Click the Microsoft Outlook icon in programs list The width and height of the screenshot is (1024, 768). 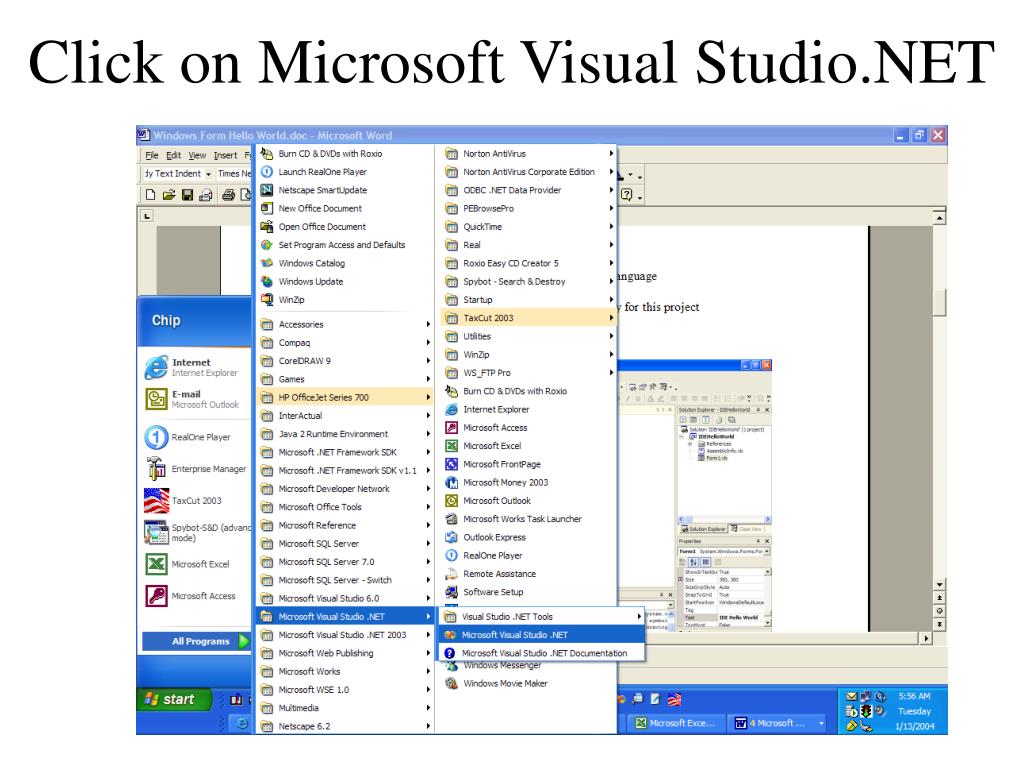point(451,501)
